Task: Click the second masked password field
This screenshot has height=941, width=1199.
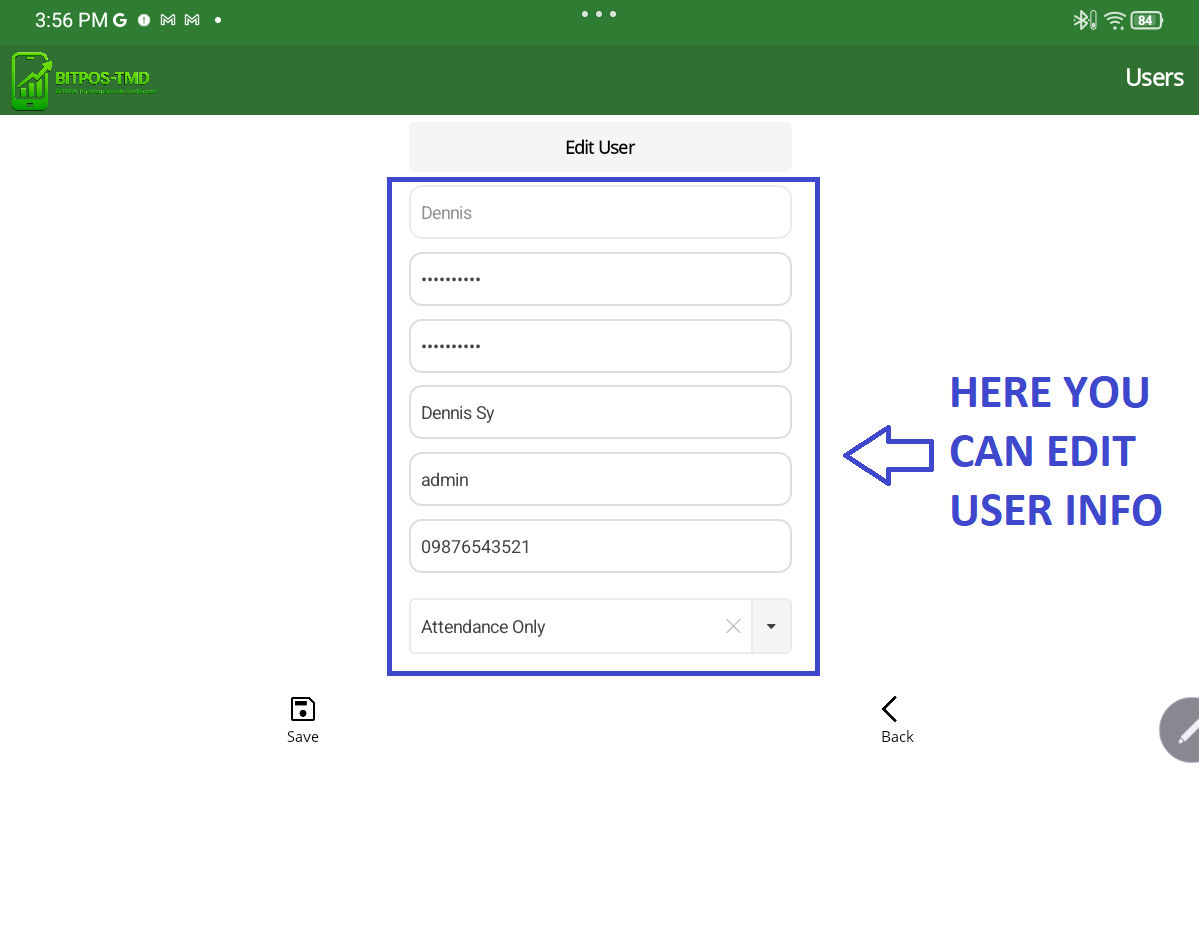Action: (x=600, y=346)
